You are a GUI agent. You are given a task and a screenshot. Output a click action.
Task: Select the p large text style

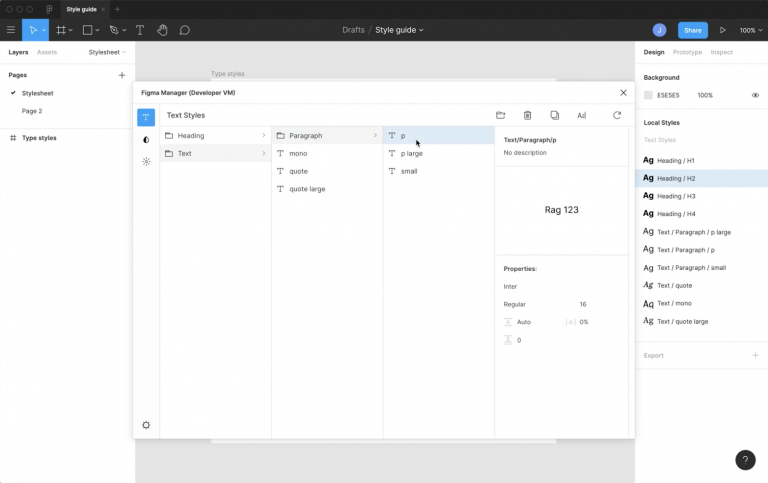click(x=438, y=153)
